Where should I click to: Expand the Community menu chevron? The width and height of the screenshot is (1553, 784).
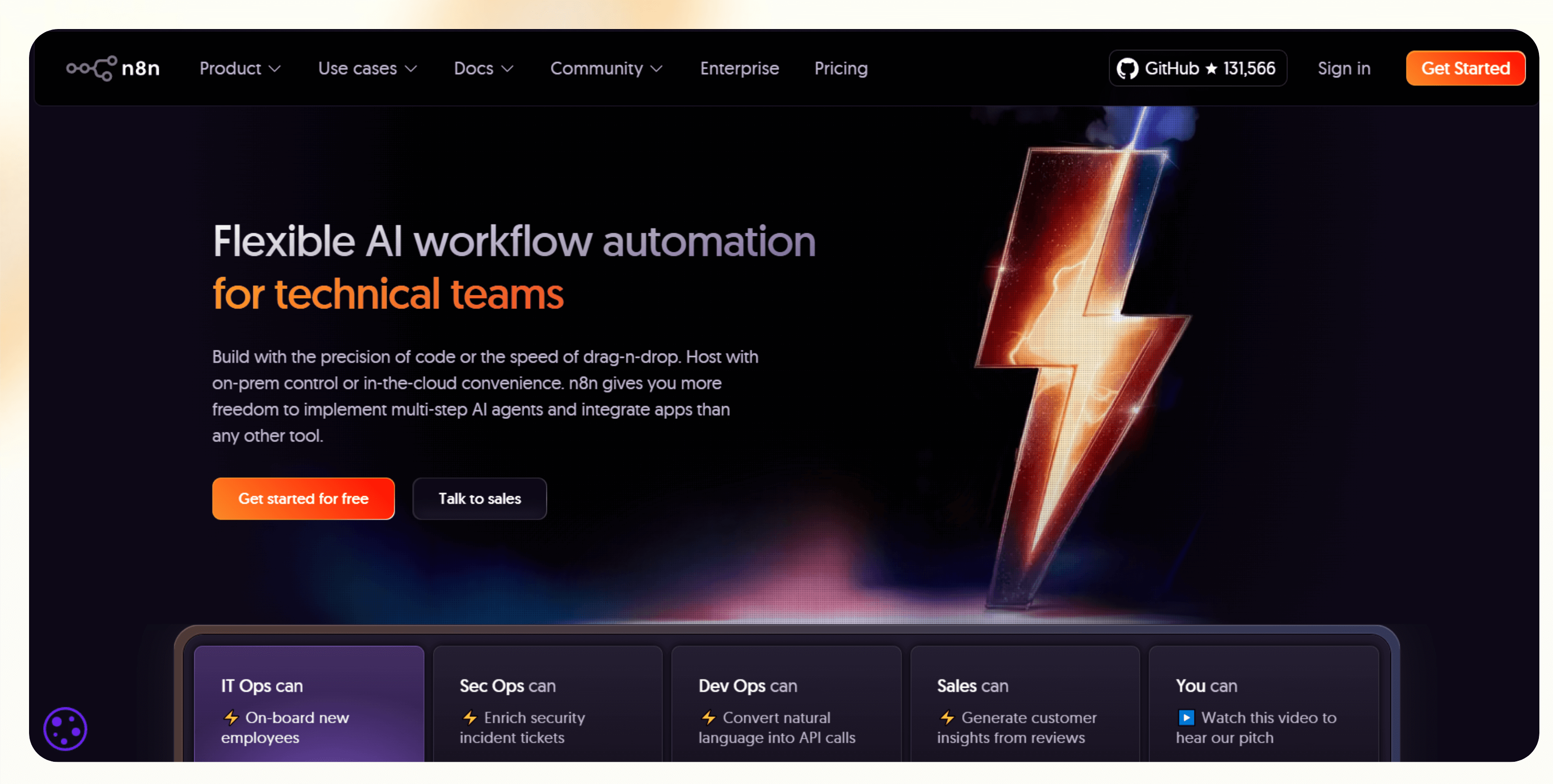(657, 69)
